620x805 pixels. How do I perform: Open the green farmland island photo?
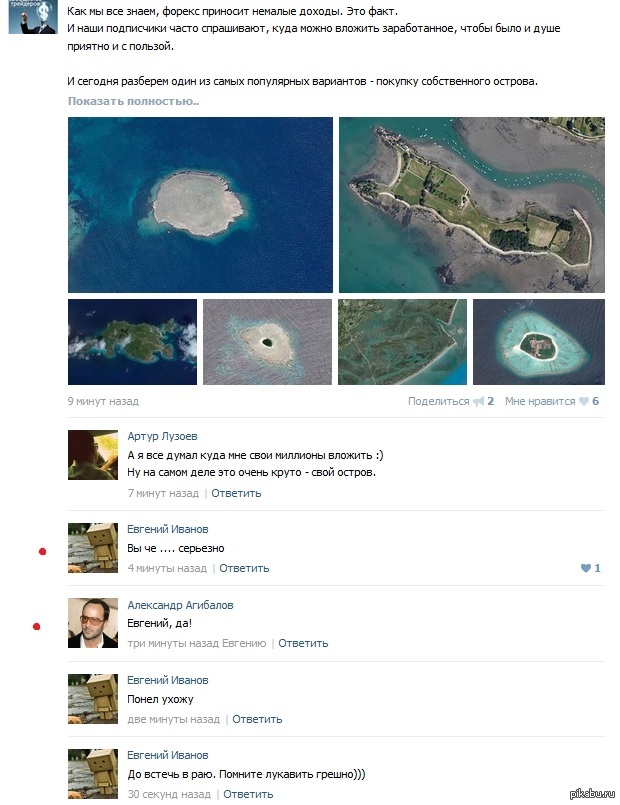coord(472,205)
